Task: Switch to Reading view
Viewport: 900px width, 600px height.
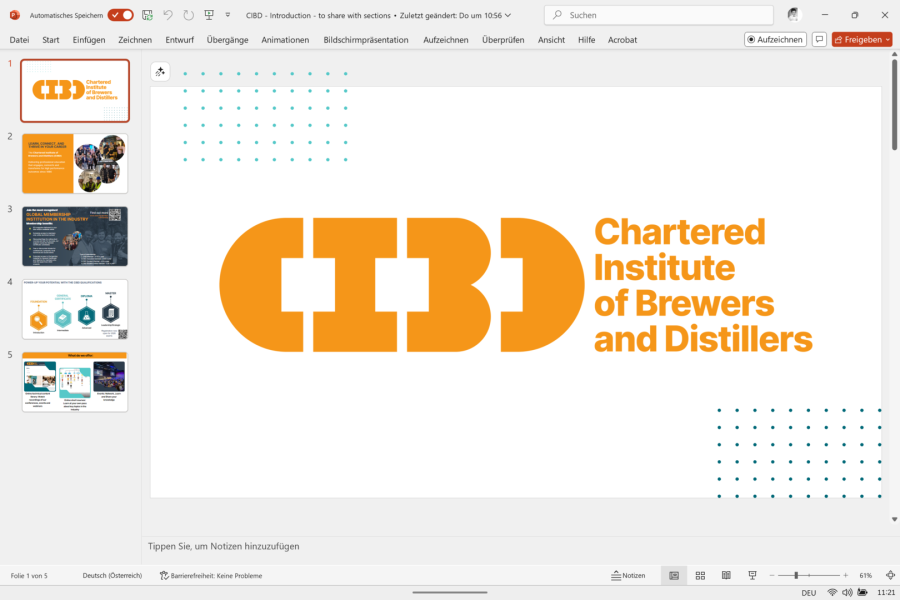Action: [x=726, y=576]
